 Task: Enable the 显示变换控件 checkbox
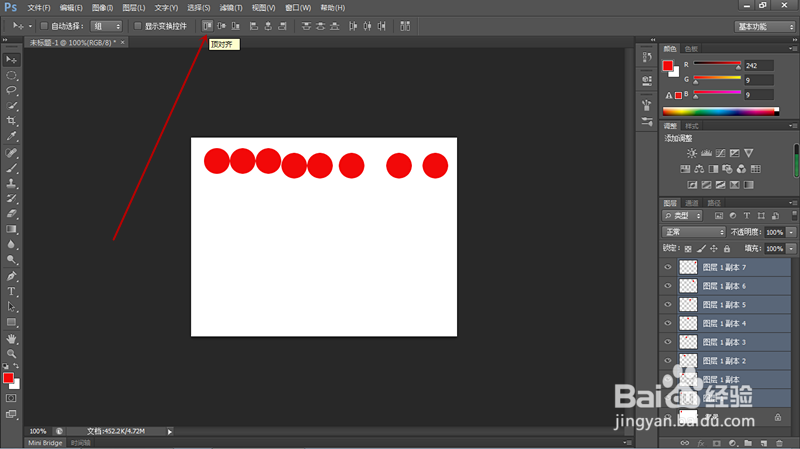(x=137, y=26)
